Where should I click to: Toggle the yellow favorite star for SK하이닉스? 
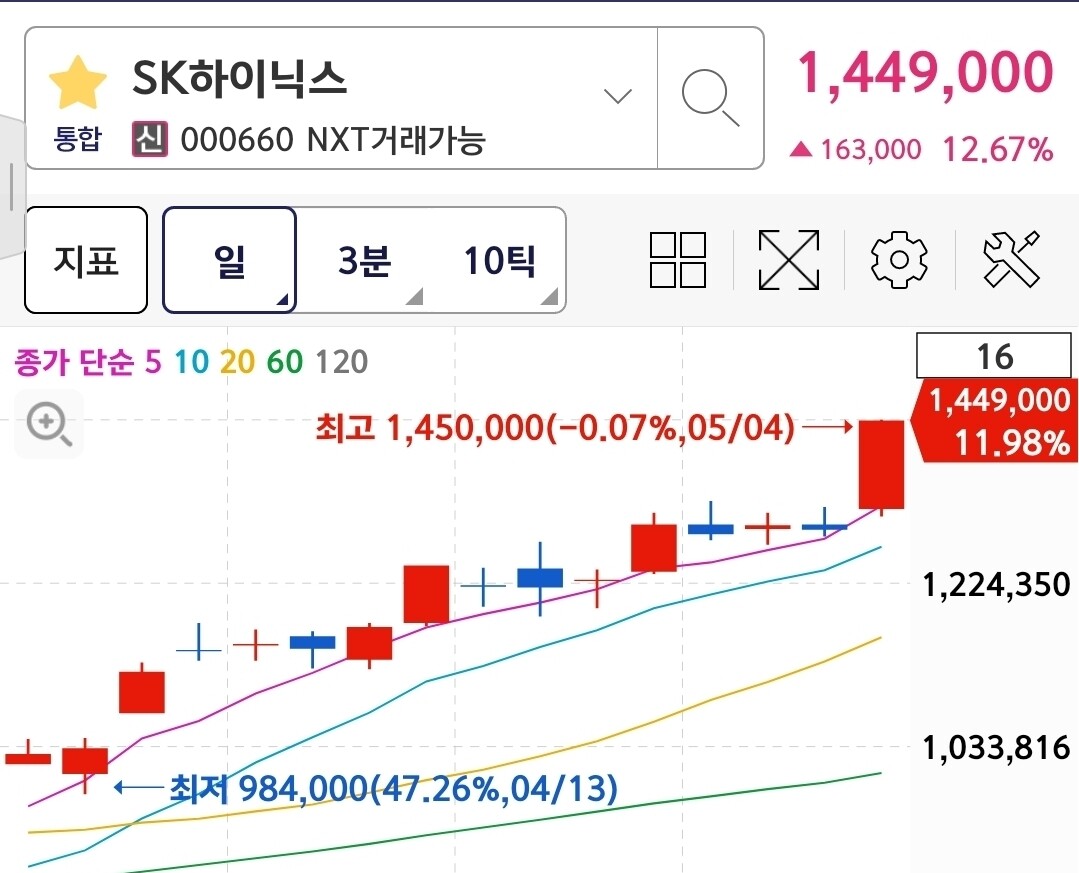coord(78,83)
